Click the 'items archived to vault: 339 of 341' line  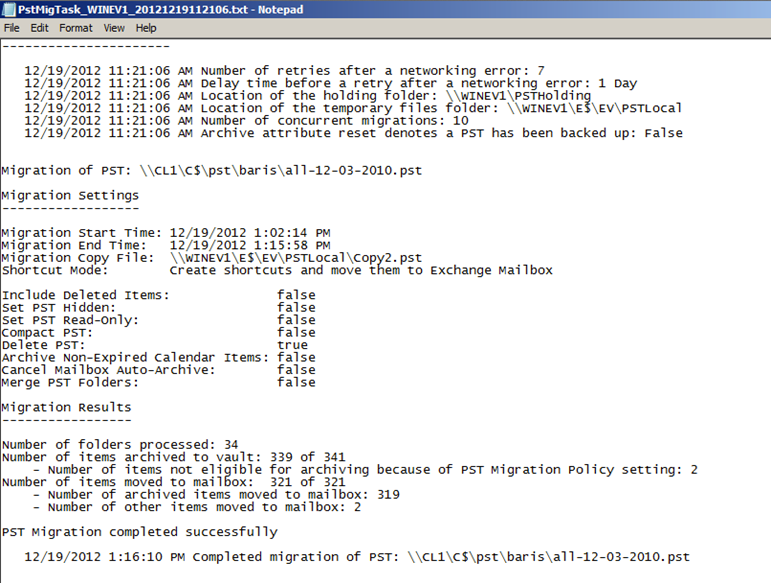pyautogui.click(x=174, y=458)
